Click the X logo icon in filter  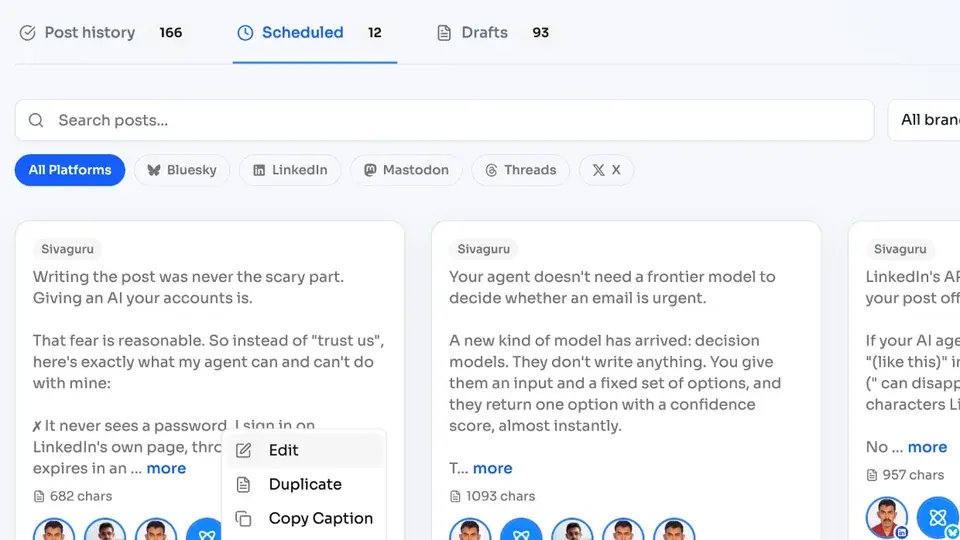click(x=599, y=170)
